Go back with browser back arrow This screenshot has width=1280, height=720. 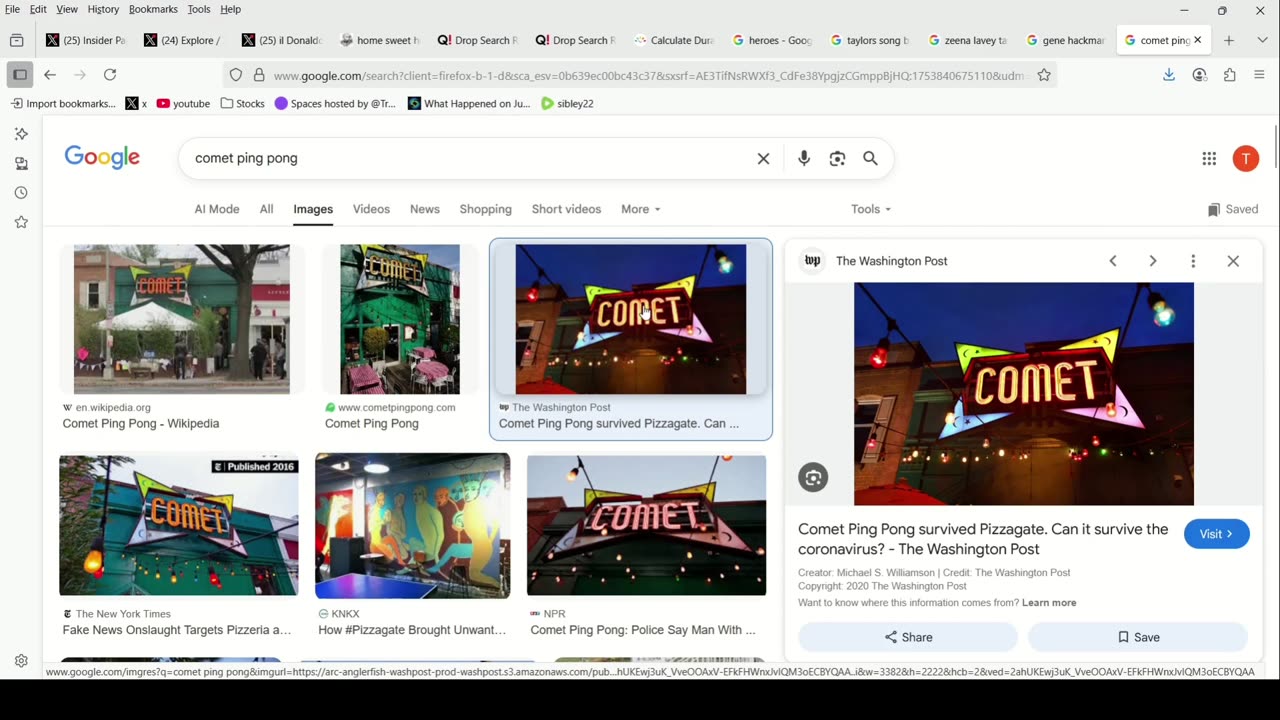click(x=50, y=75)
